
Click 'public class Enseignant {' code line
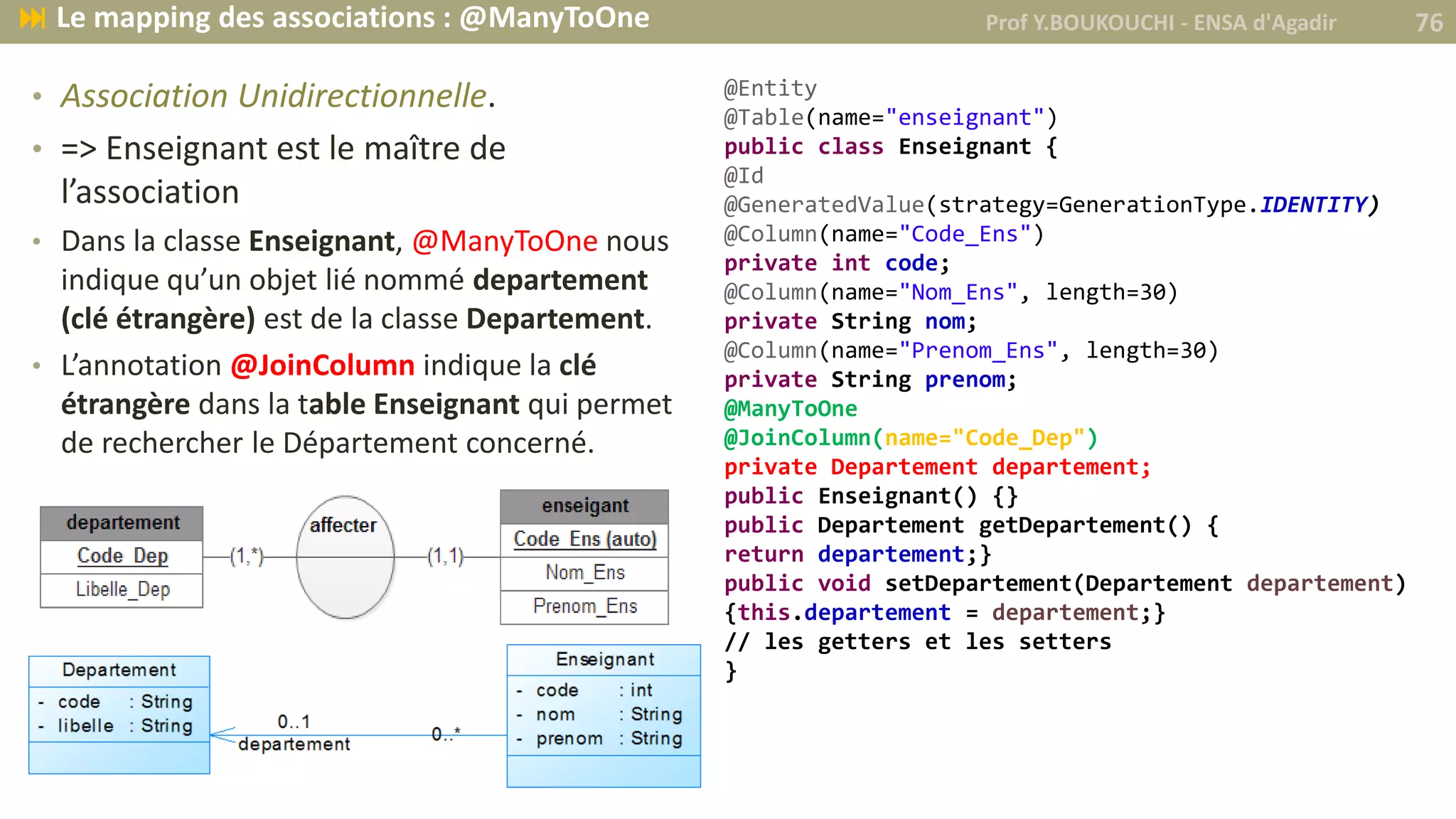[891, 147]
